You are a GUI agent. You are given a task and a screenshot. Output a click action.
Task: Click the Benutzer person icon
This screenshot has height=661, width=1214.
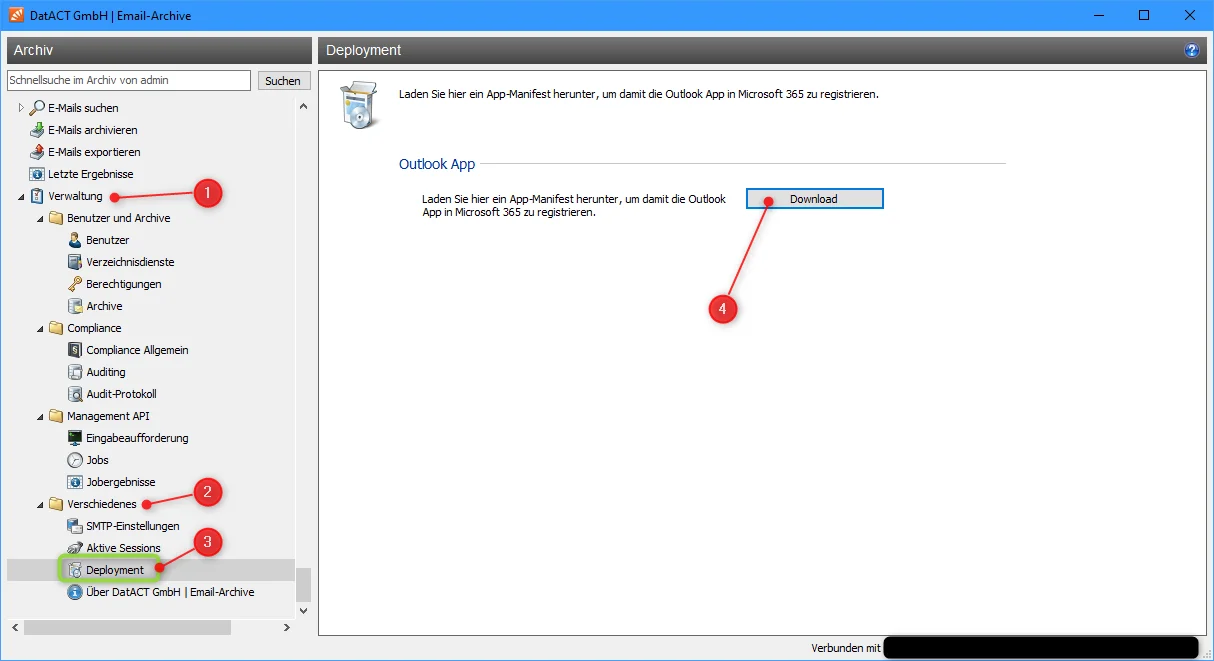(x=75, y=240)
